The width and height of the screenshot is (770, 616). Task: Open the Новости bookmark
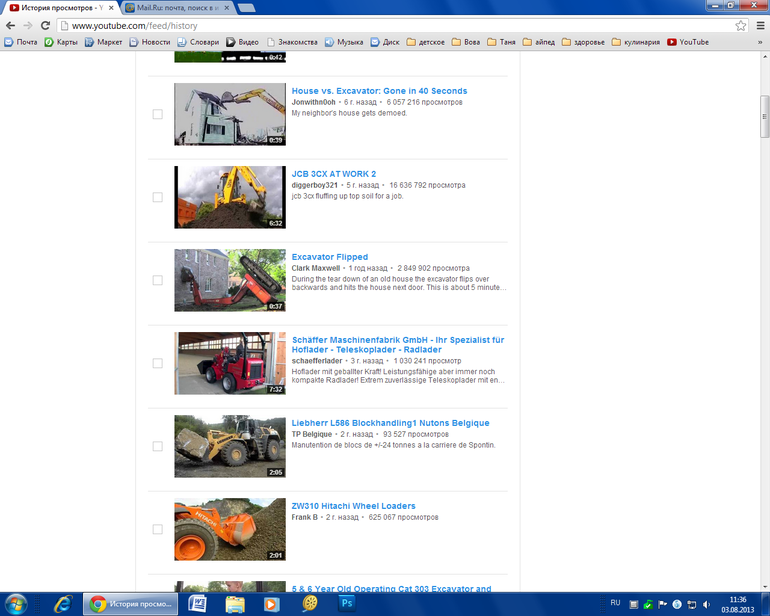tap(150, 42)
